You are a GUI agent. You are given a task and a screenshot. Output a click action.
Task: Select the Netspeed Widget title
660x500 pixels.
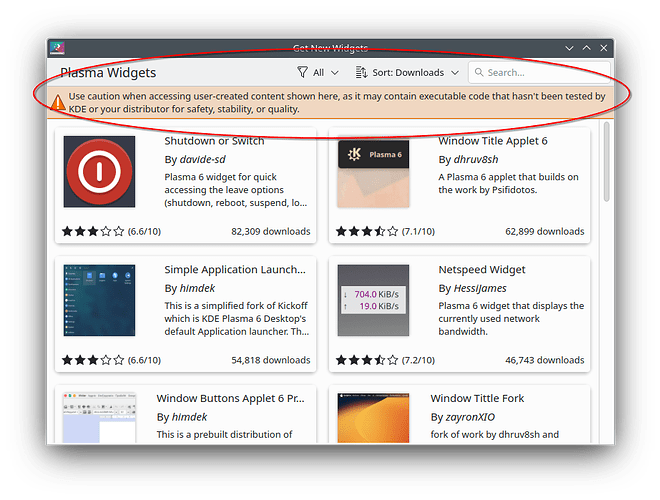click(x=482, y=269)
